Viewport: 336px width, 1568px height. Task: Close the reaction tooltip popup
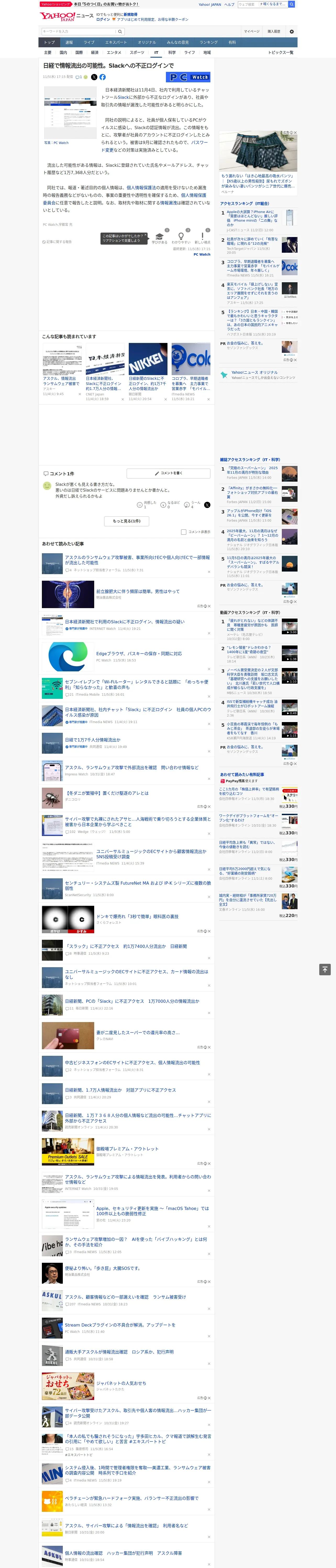point(146,235)
